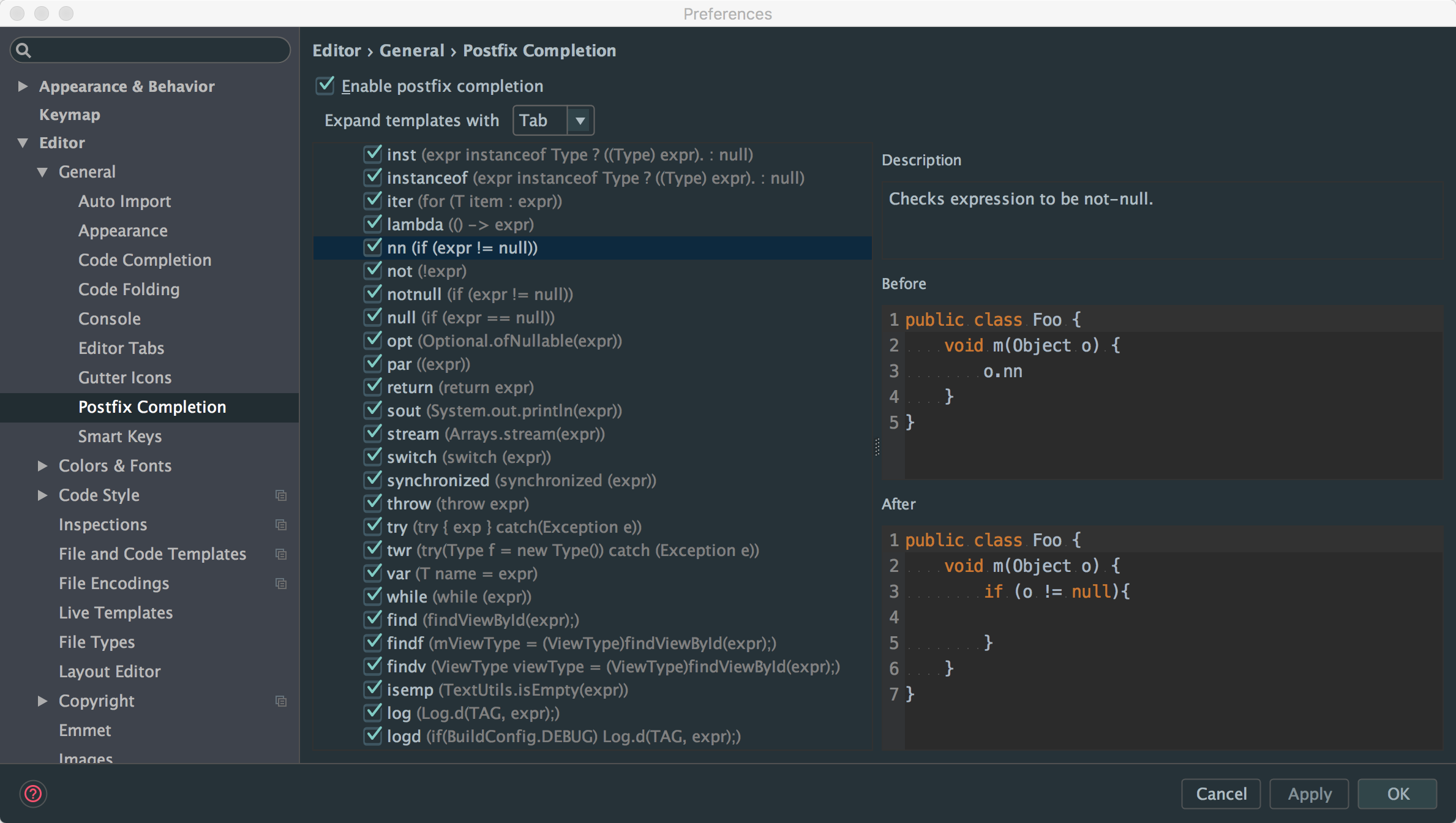Open the Keymap settings page
The image size is (1456, 823).
(x=69, y=115)
